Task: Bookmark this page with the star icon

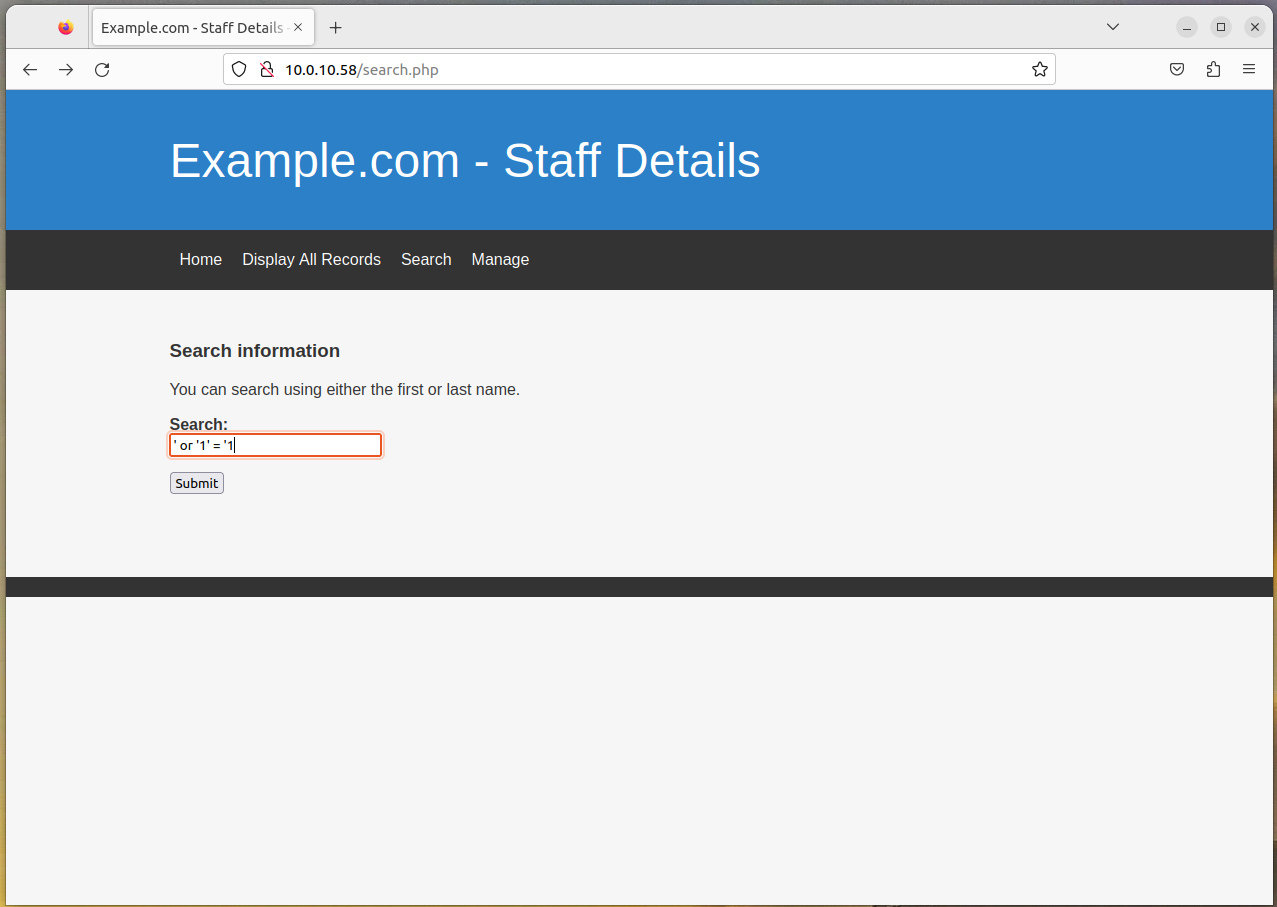Action: click(1039, 70)
